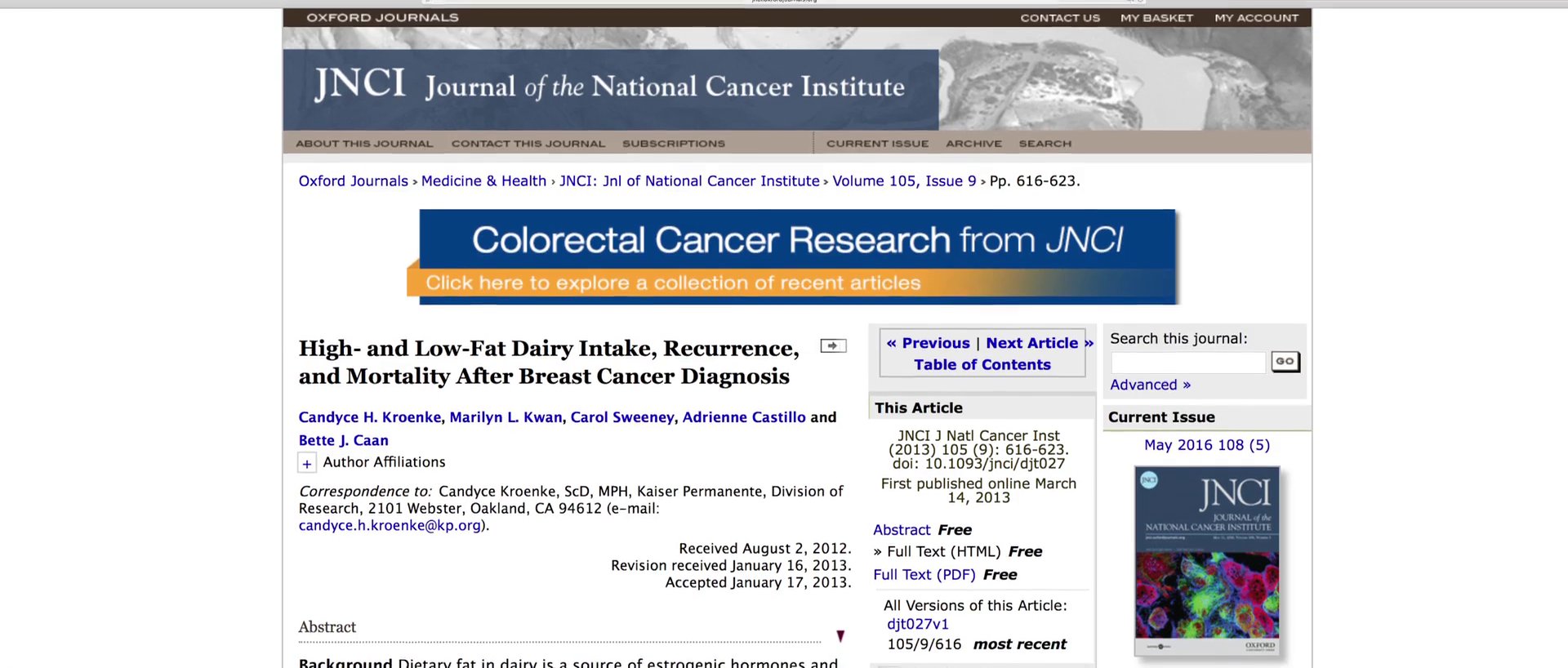Open author Candyce H. Kroenke link
Viewport: 1568px width, 668px height.
(370, 417)
